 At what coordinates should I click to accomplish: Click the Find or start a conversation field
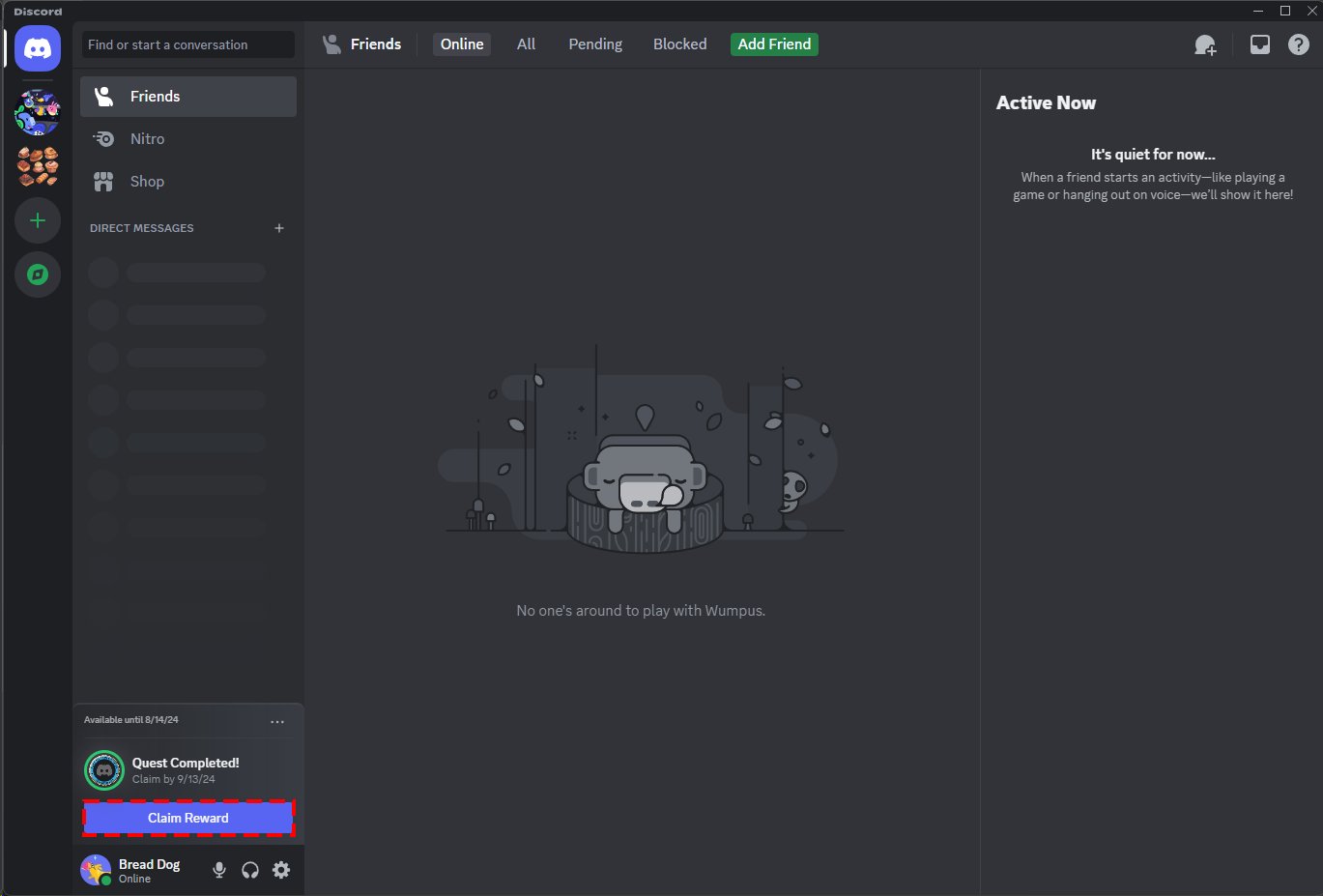188,44
